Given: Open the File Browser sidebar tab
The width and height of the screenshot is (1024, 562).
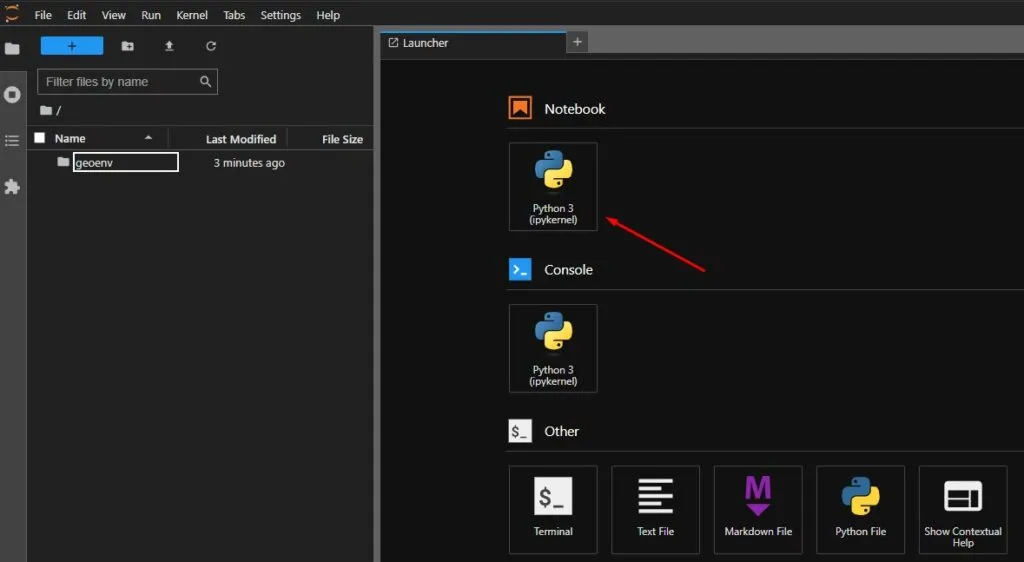Looking at the screenshot, I should coord(12,49).
